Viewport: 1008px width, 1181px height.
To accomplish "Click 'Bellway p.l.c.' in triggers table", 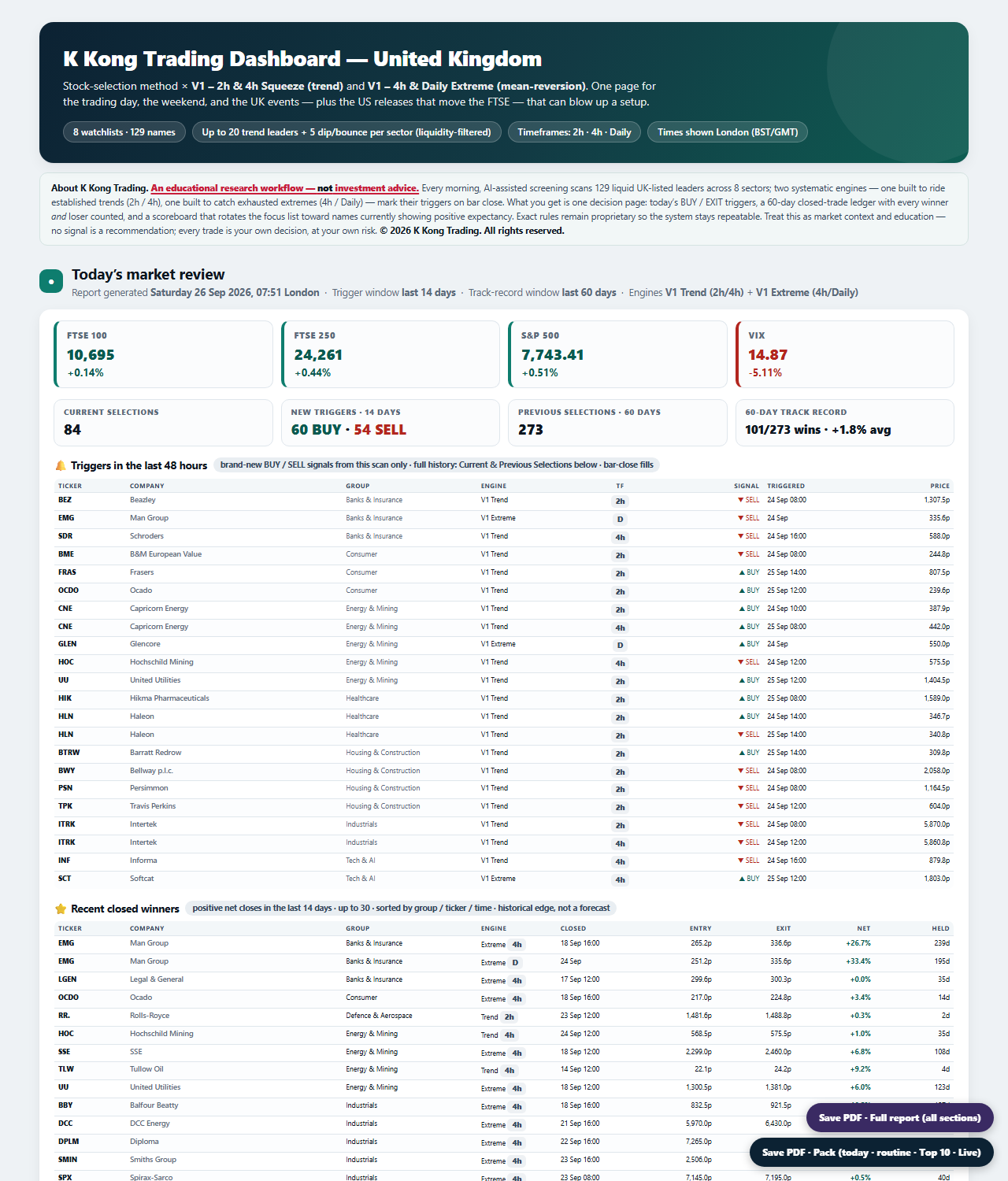I will coord(151,771).
